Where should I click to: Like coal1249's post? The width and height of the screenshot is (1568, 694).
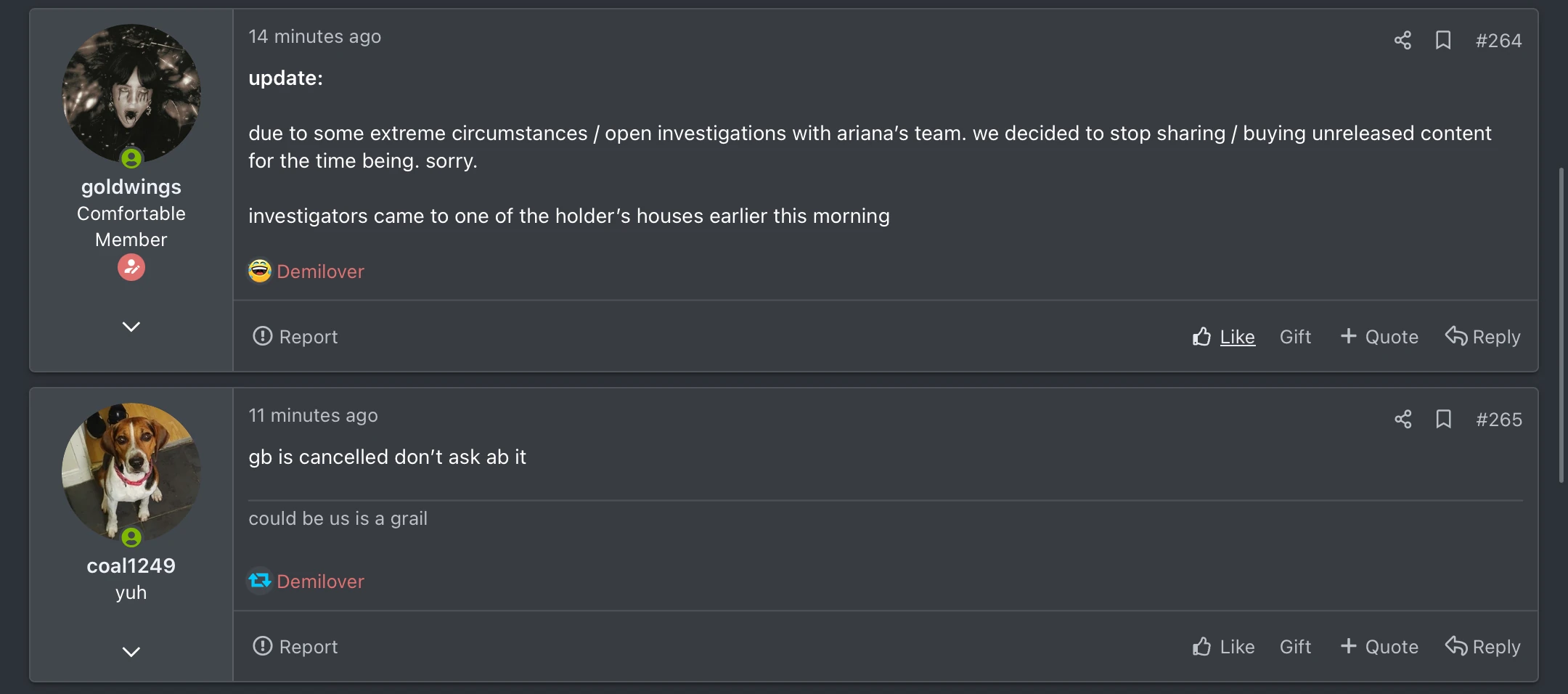coord(1224,647)
